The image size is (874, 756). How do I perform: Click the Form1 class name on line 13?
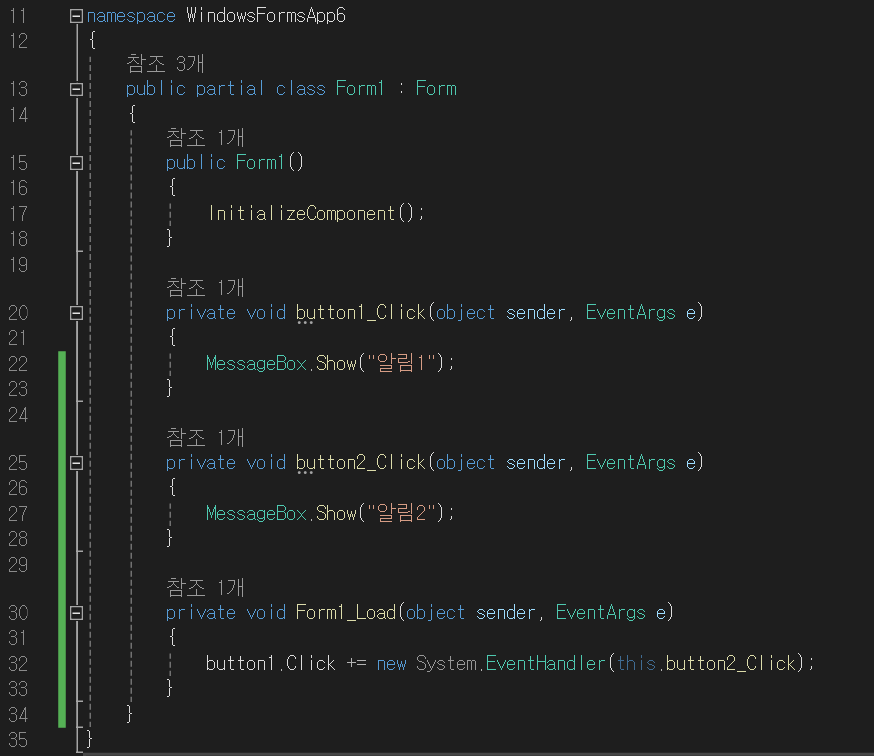coord(360,88)
